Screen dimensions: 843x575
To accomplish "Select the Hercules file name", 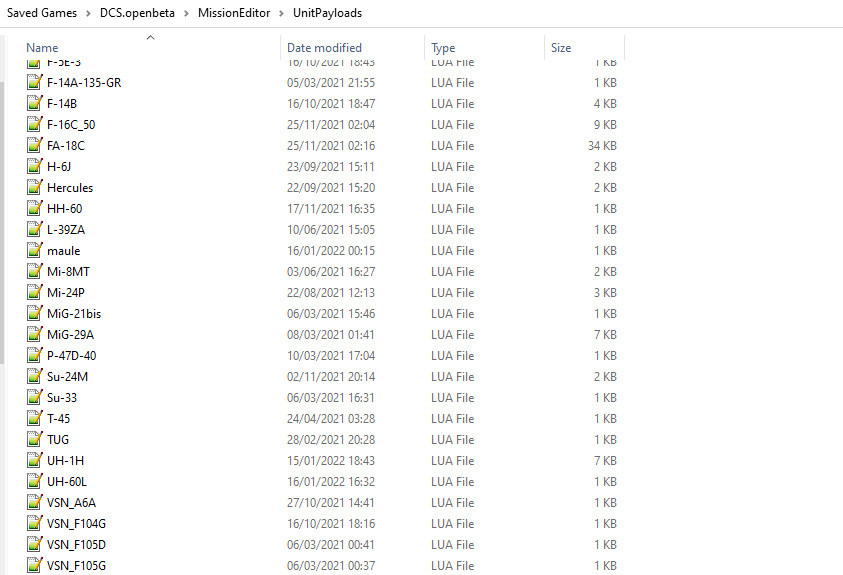I will click(x=70, y=188).
